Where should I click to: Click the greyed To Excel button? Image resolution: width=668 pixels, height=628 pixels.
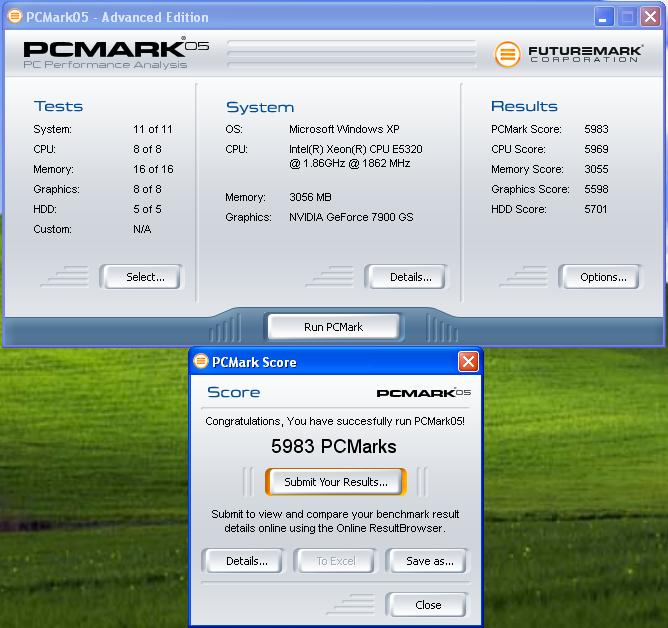(x=335, y=561)
